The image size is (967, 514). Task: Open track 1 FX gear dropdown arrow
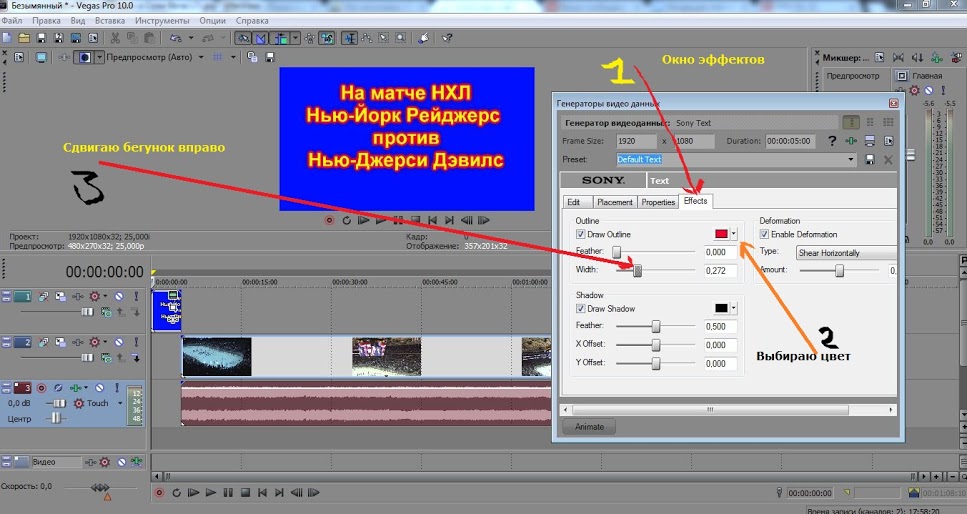pos(105,297)
